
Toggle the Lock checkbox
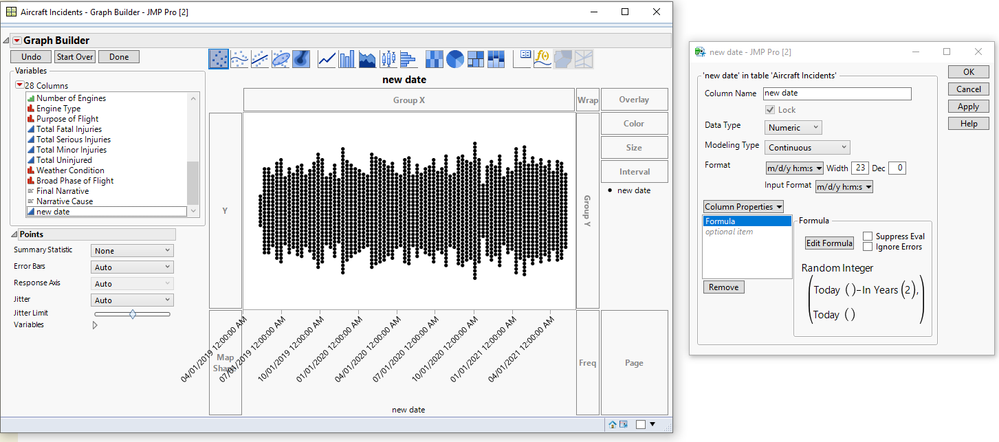[x=771, y=109]
